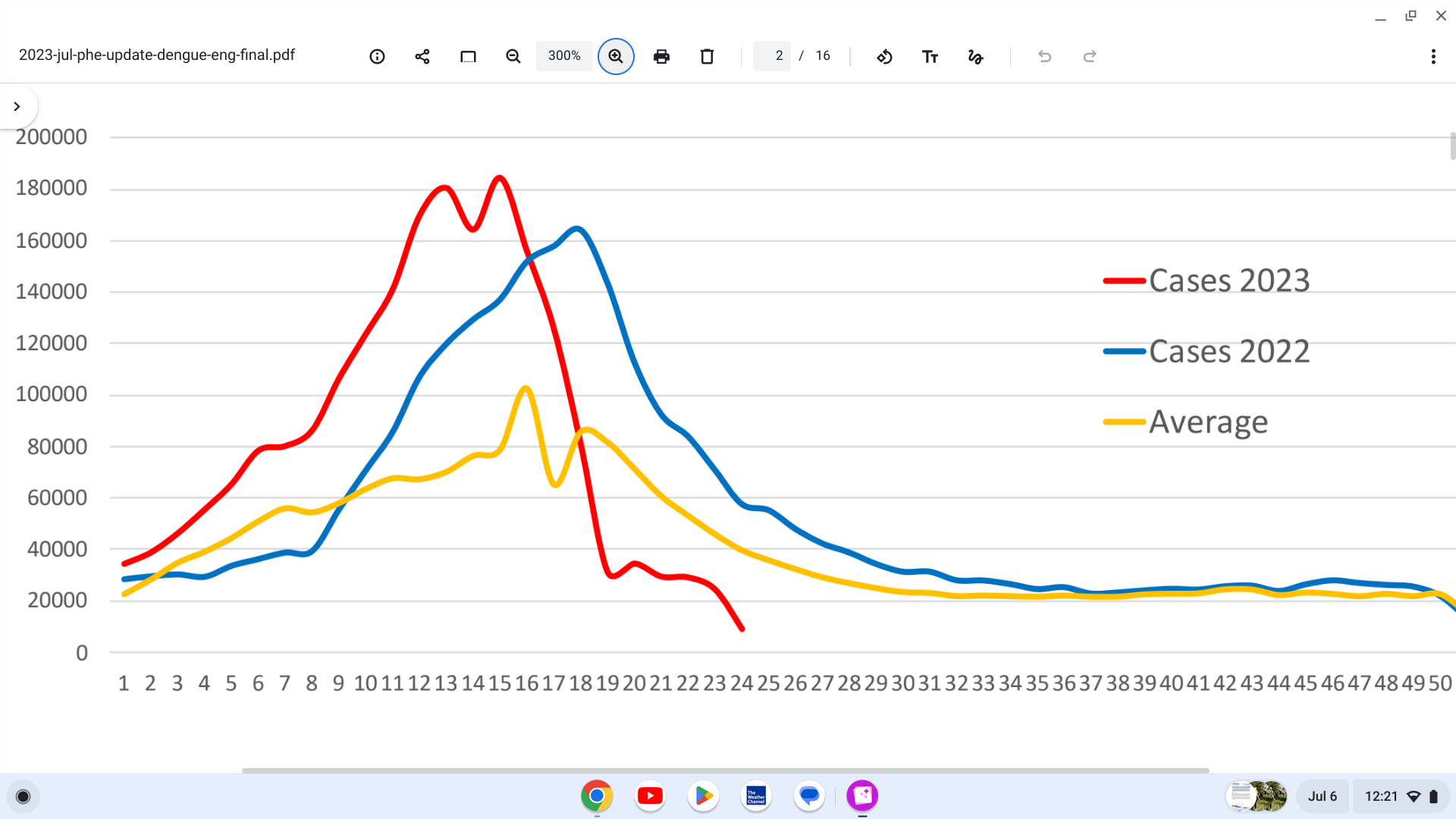Image resolution: width=1456 pixels, height=819 pixels.
Task: Print the PDF document
Action: click(661, 56)
